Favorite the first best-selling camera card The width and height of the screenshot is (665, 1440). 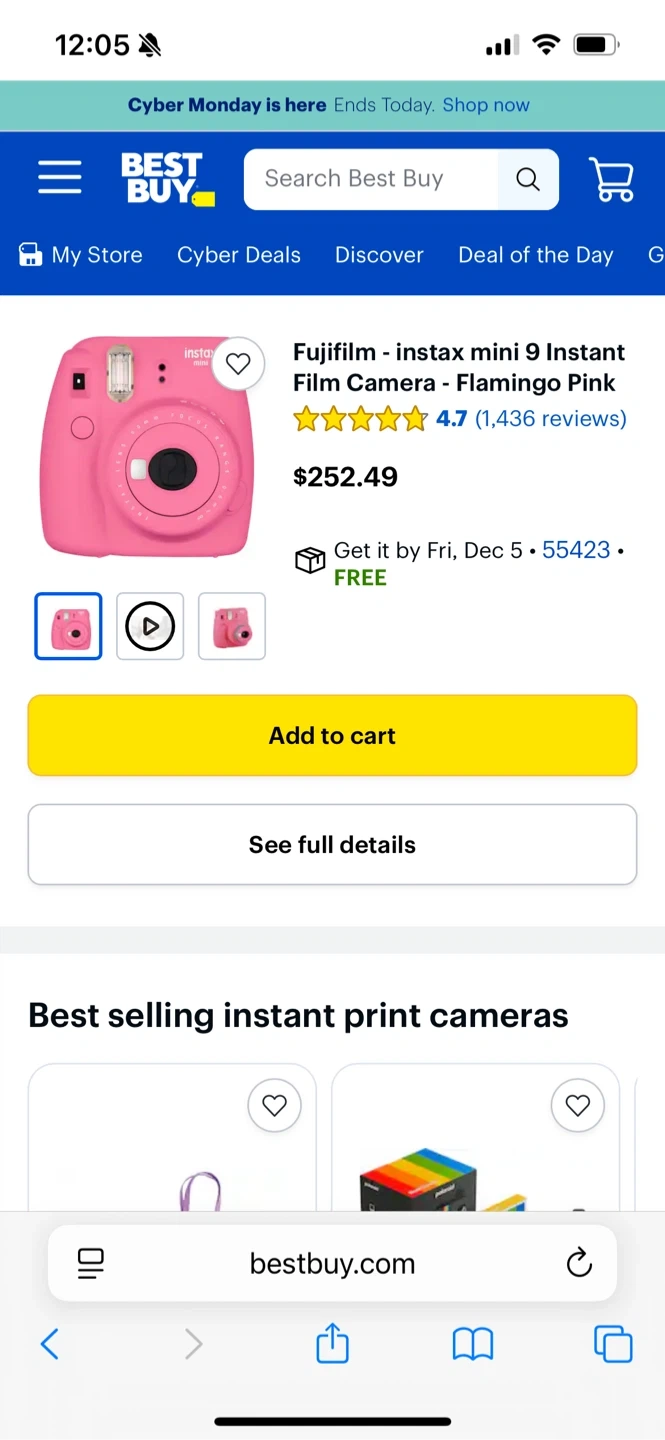tap(274, 1105)
